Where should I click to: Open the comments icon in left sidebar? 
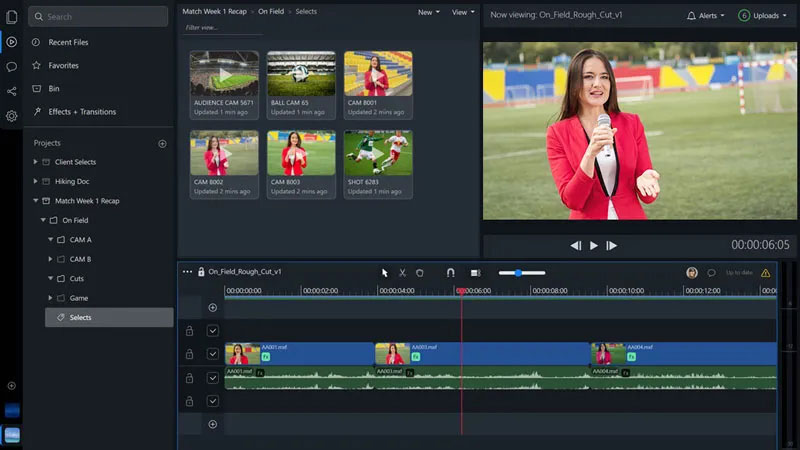click(x=12, y=67)
